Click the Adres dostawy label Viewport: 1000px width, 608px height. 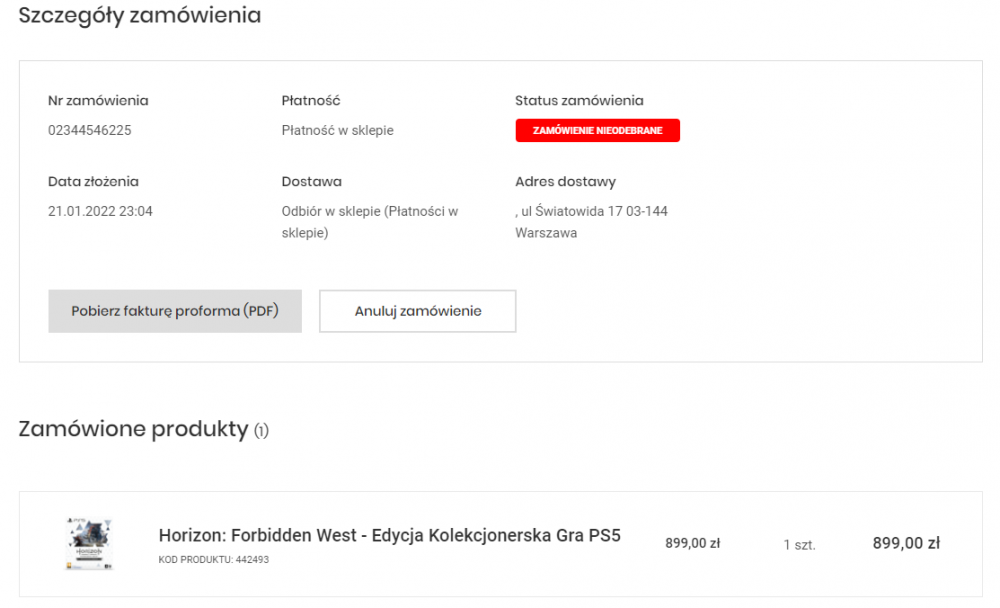(565, 182)
